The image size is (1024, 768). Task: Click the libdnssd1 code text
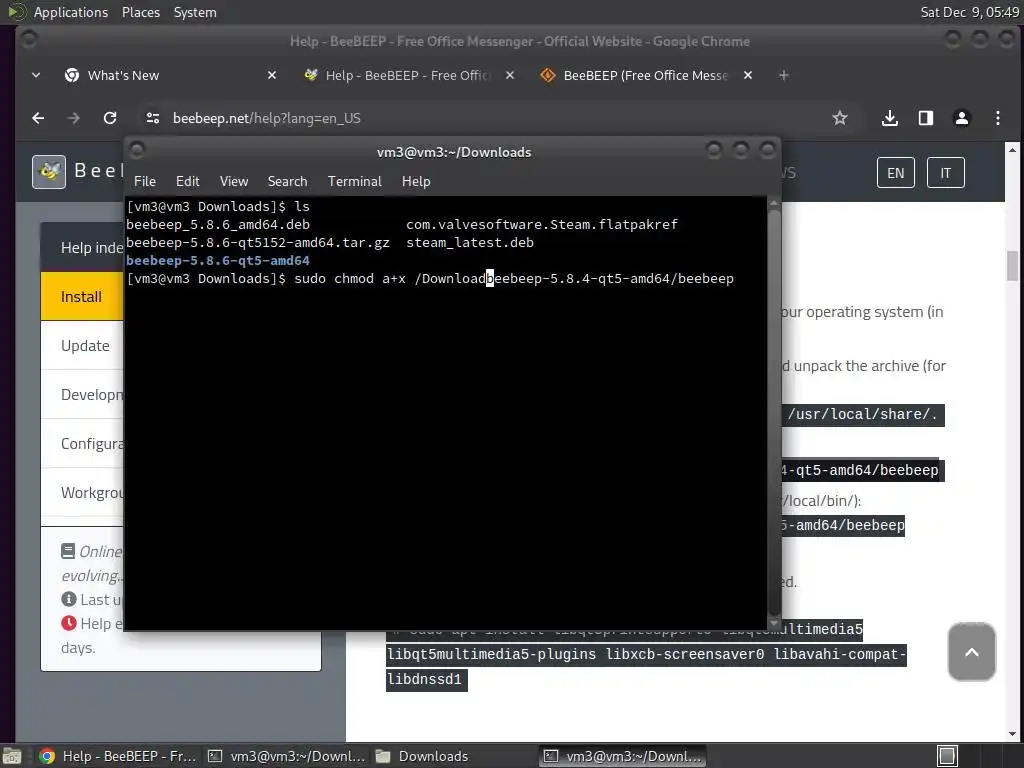(424, 679)
